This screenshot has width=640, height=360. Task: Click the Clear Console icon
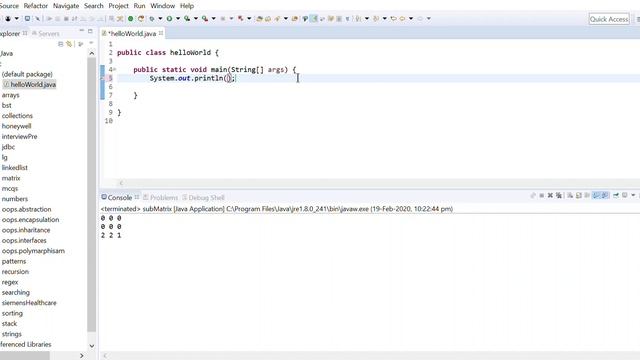coord(570,196)
